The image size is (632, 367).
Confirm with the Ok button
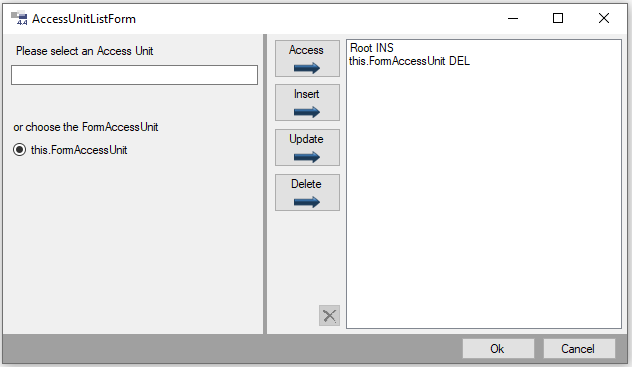pyautogui.click(x=498, y=348)
